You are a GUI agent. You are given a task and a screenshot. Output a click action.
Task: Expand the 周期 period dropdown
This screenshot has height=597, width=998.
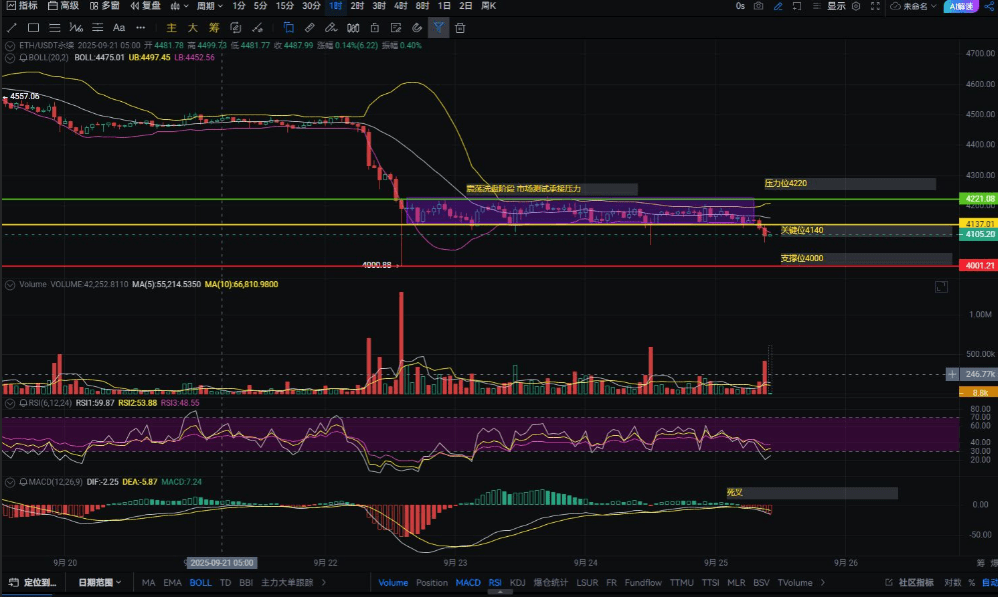(209, 6)
